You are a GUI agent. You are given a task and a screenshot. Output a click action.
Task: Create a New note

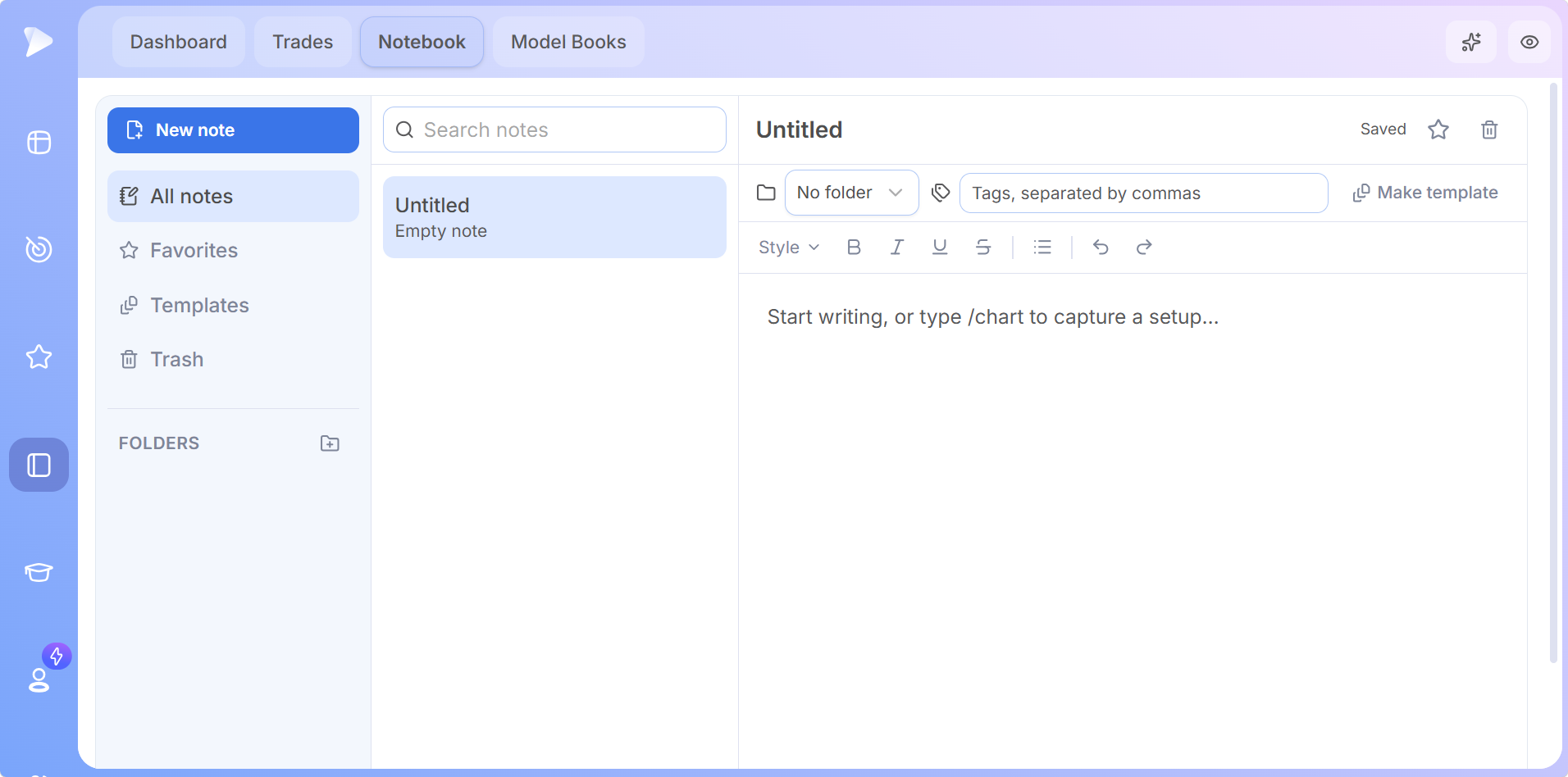click(233, 130)
